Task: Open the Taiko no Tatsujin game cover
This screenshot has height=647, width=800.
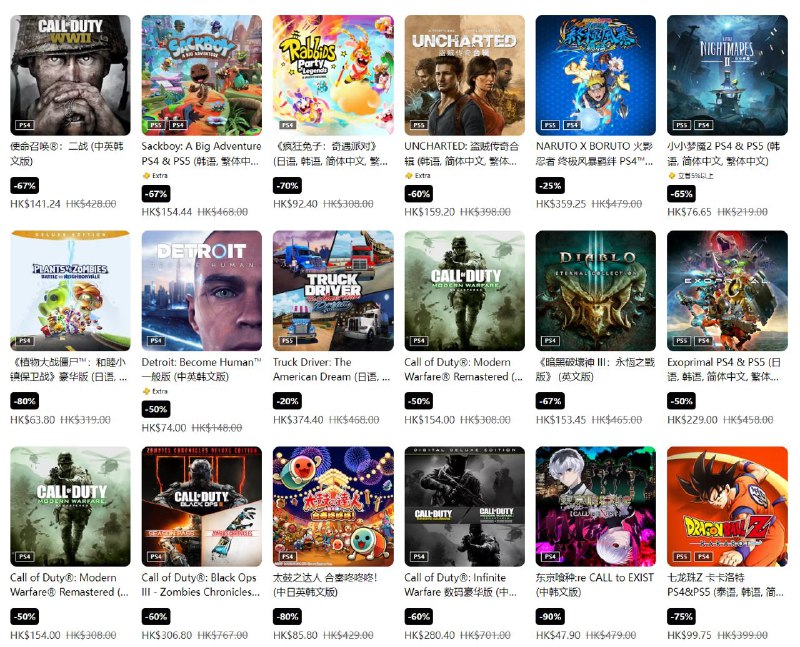Action: point(333,506)
